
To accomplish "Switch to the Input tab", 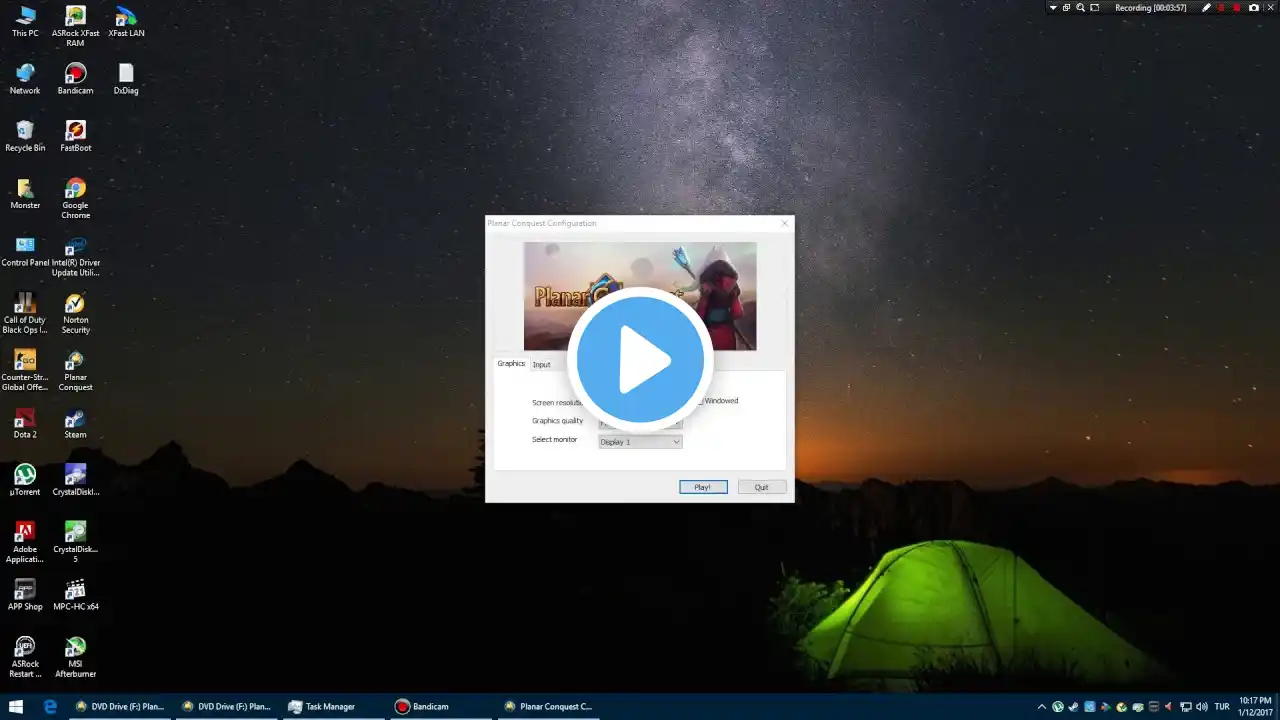I will tap(541, 364).
